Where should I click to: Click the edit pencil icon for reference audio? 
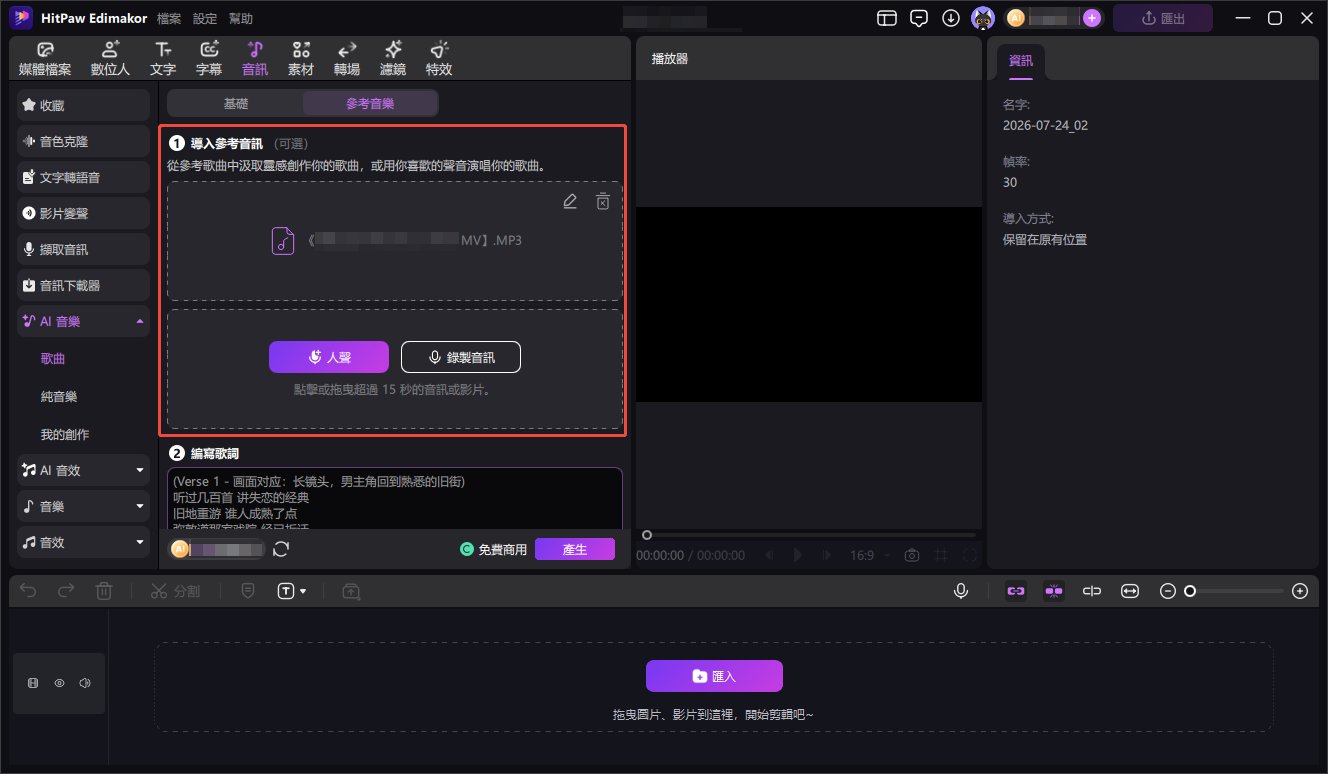tap(570, 202)
